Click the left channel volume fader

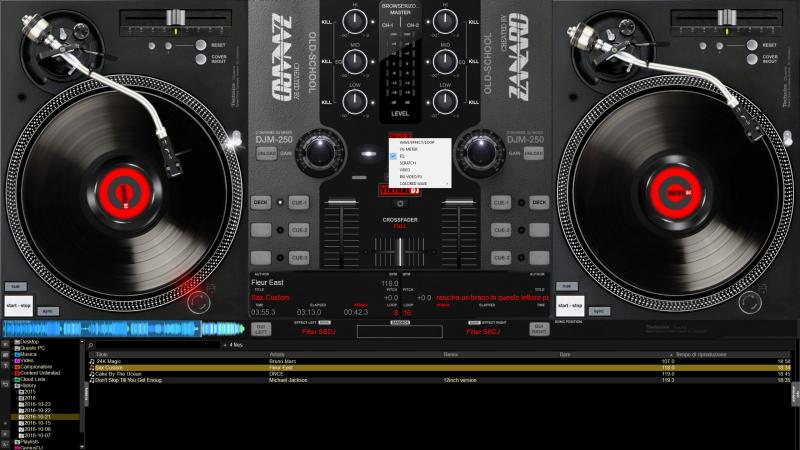(x=341, y=203)
